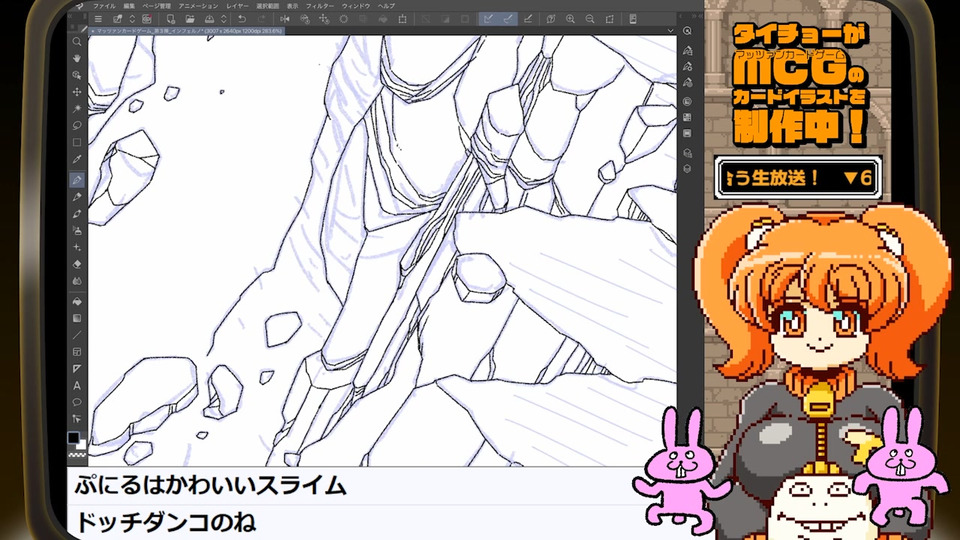
Task: Open the ウィンドウ menu
Action: click(x=356, y=6)
